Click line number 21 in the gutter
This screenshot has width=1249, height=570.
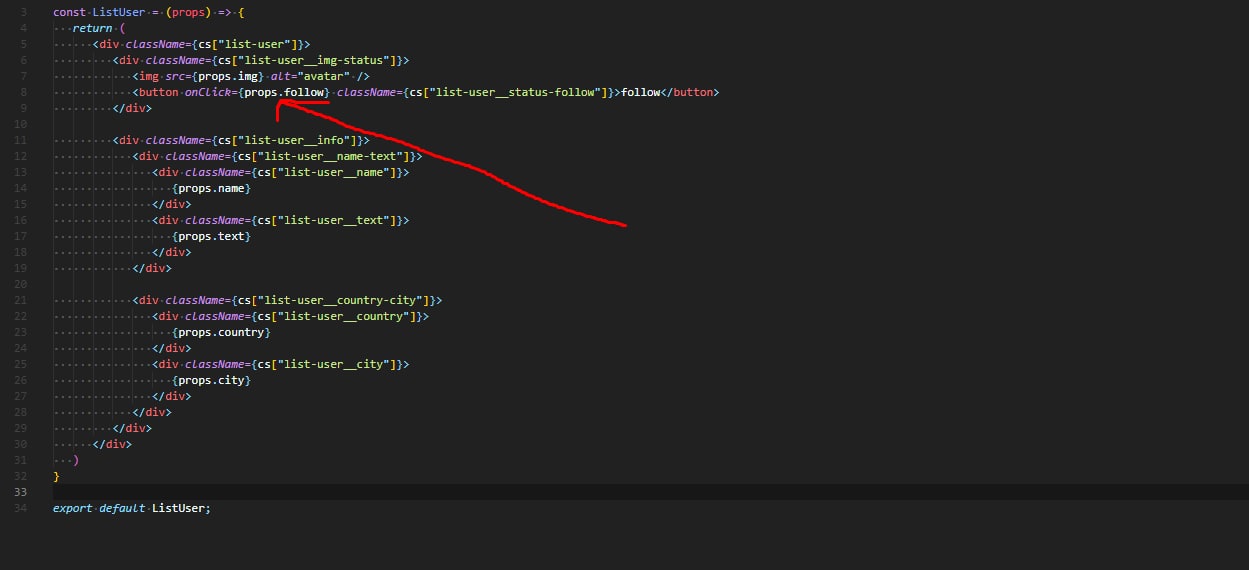[22, 300]
